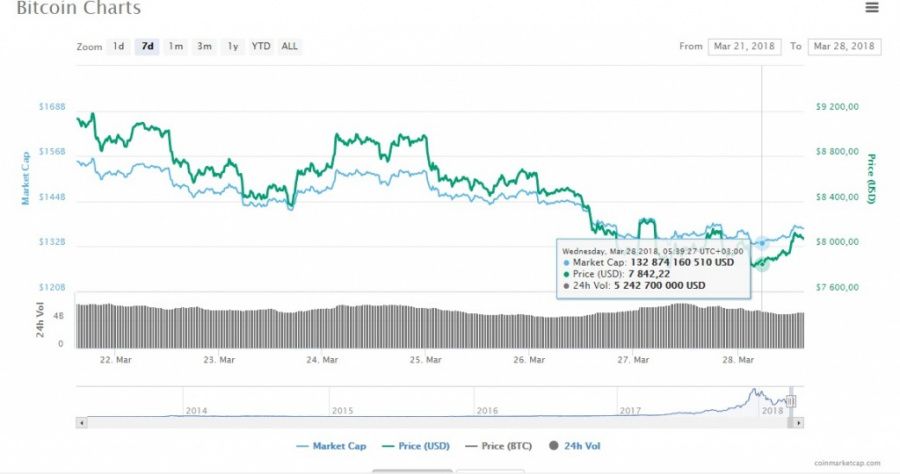Toggle the Market Cap series legend
This screenshot has height=474, width=900.
pos(331,446)
